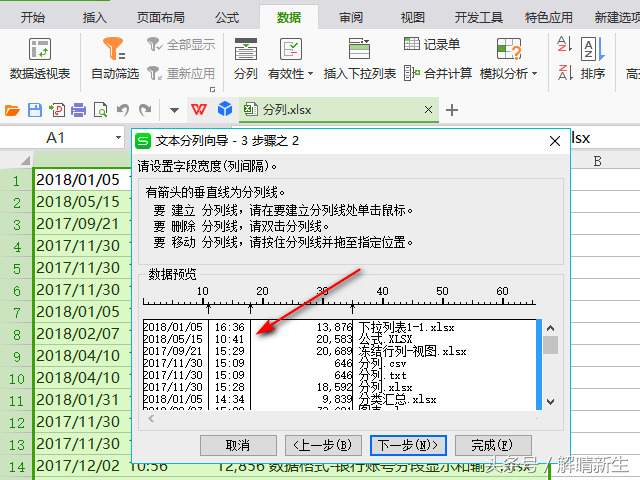Close the 分列.xlsx document tab

(x=428, y=109)
